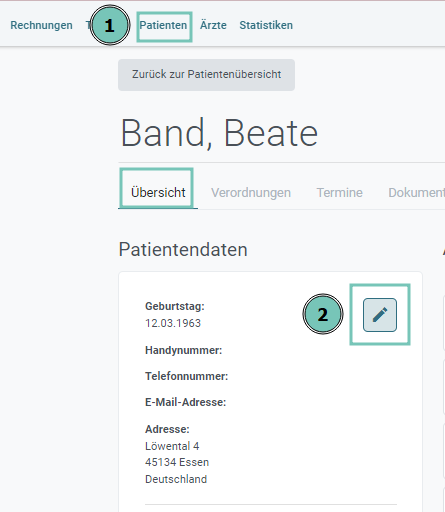Click the postal line 45134 Essen
The height and width of the screenshot is (512, 445).
(177, 462)
